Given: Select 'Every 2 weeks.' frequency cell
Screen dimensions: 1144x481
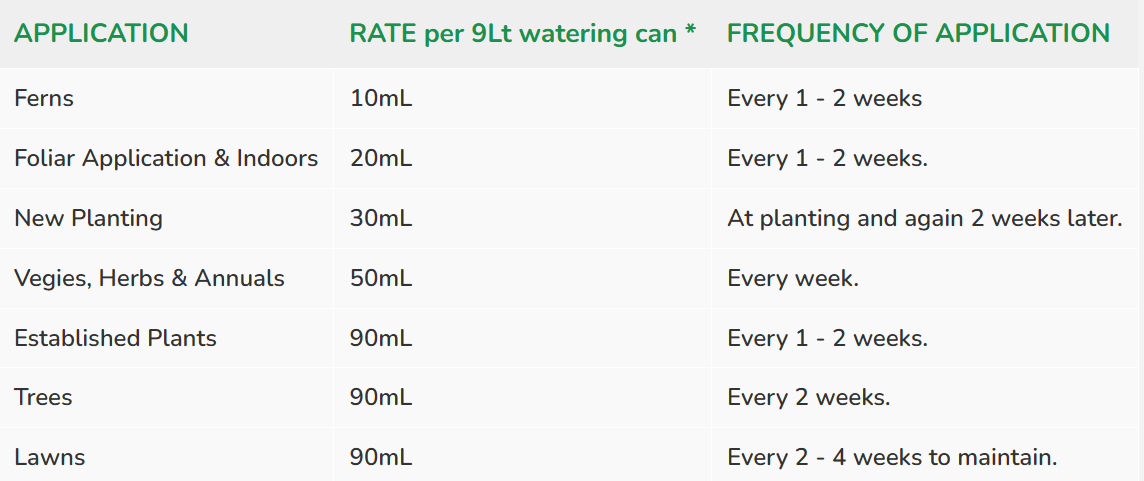Looking at the screenshot, I should pos(809,398).
